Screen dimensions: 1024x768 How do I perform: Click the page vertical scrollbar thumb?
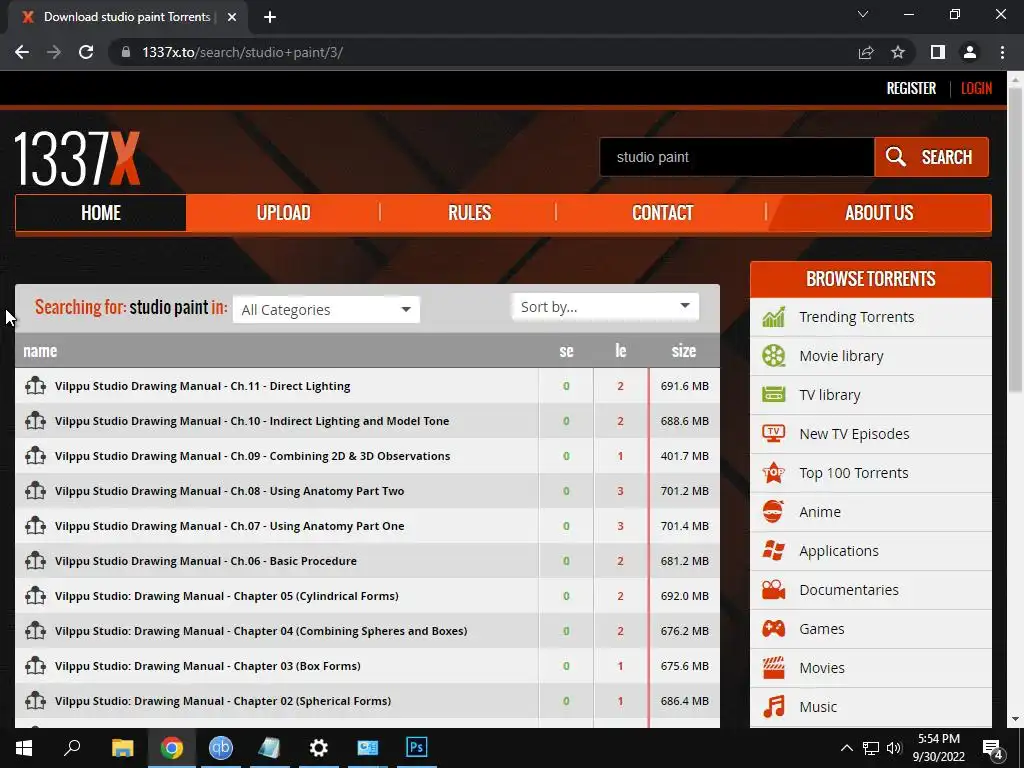point(1015,238)
